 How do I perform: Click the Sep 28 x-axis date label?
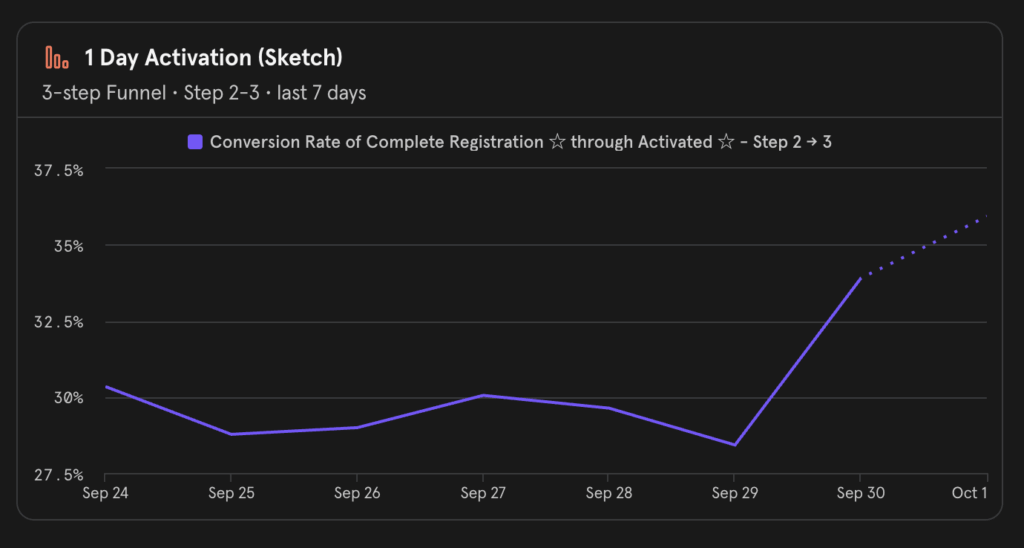[608, 493]
